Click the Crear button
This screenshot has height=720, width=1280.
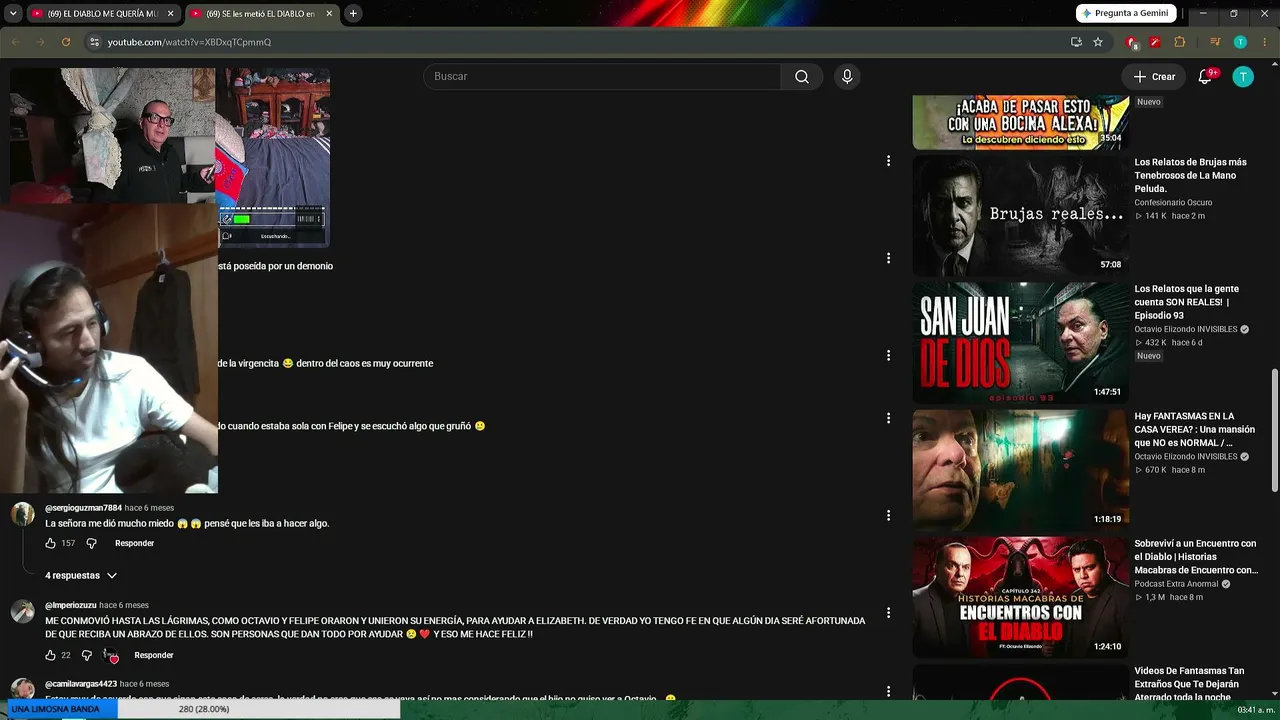click(1154, 77)
